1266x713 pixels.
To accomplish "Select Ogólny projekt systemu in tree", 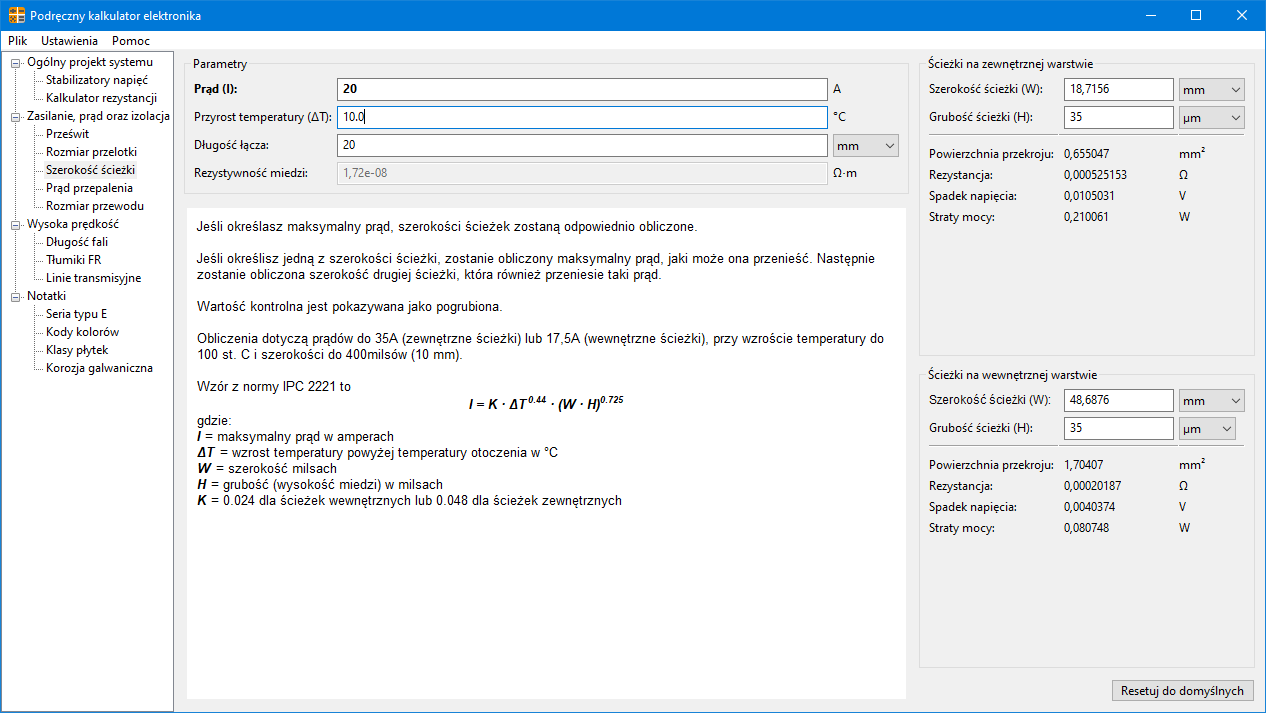I will point(90,62).
